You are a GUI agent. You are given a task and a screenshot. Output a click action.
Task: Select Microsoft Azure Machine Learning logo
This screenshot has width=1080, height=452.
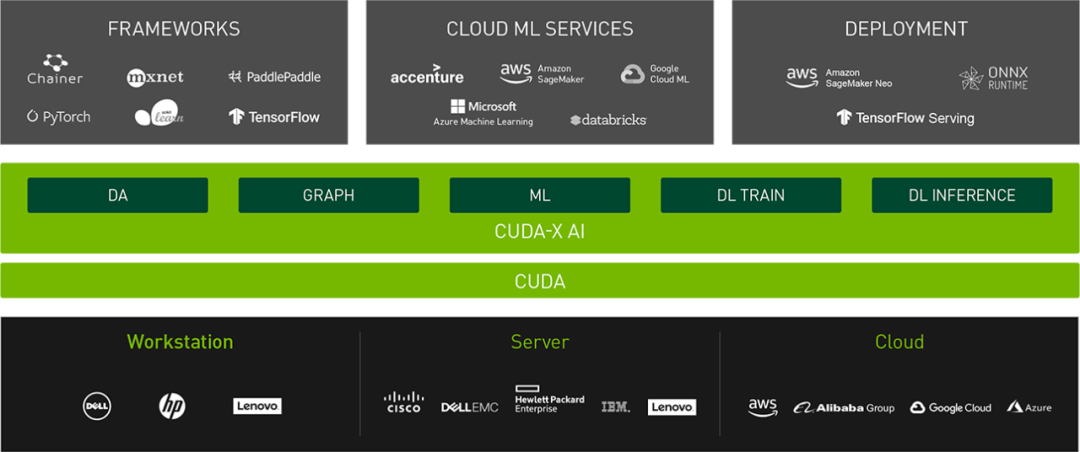(483, 114)
